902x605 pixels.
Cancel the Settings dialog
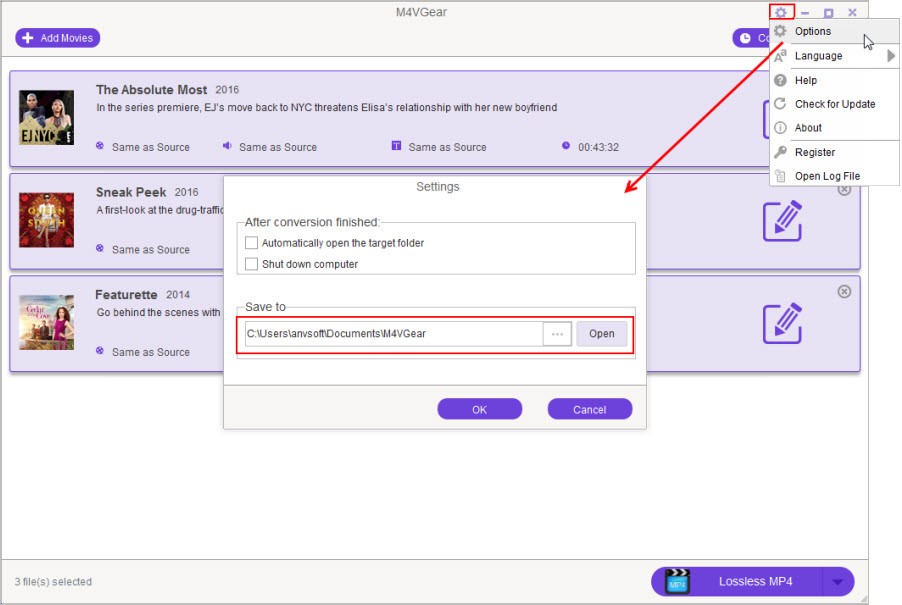[x=590, y=409]
